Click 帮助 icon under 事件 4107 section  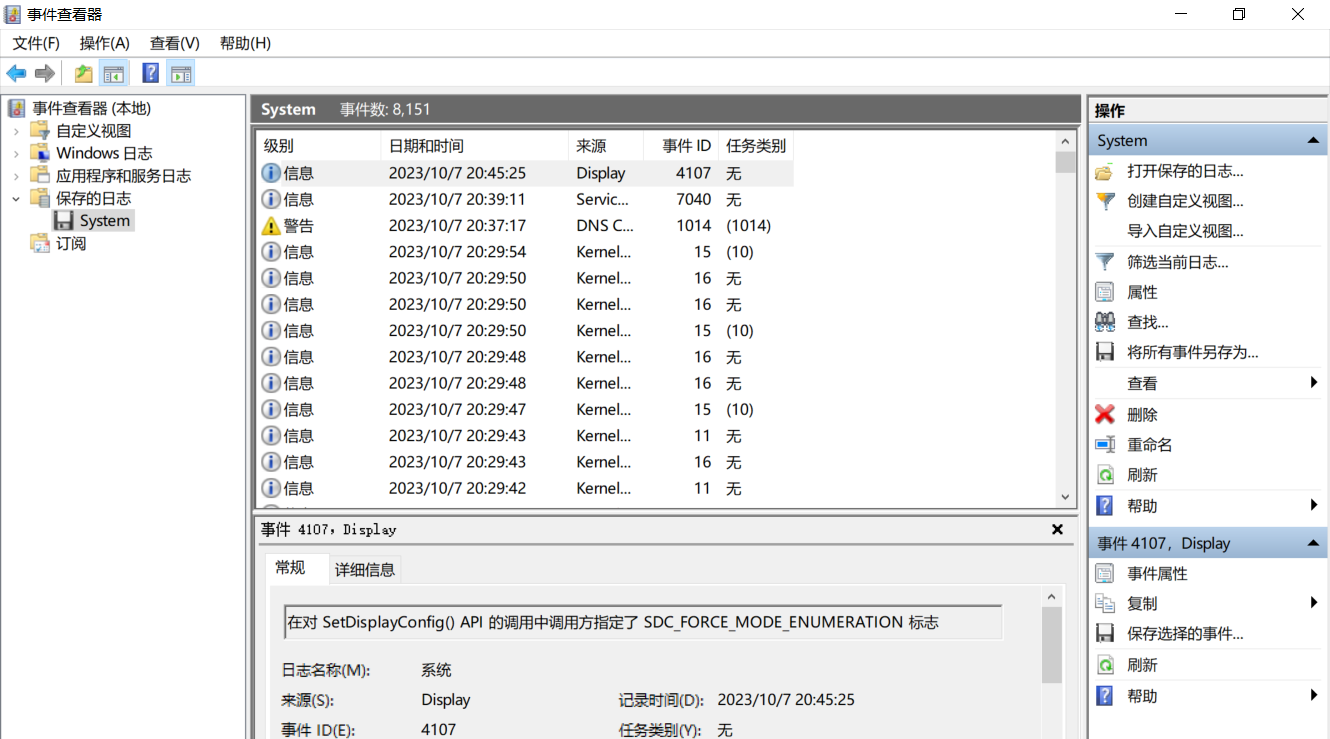click(1105, 696)
